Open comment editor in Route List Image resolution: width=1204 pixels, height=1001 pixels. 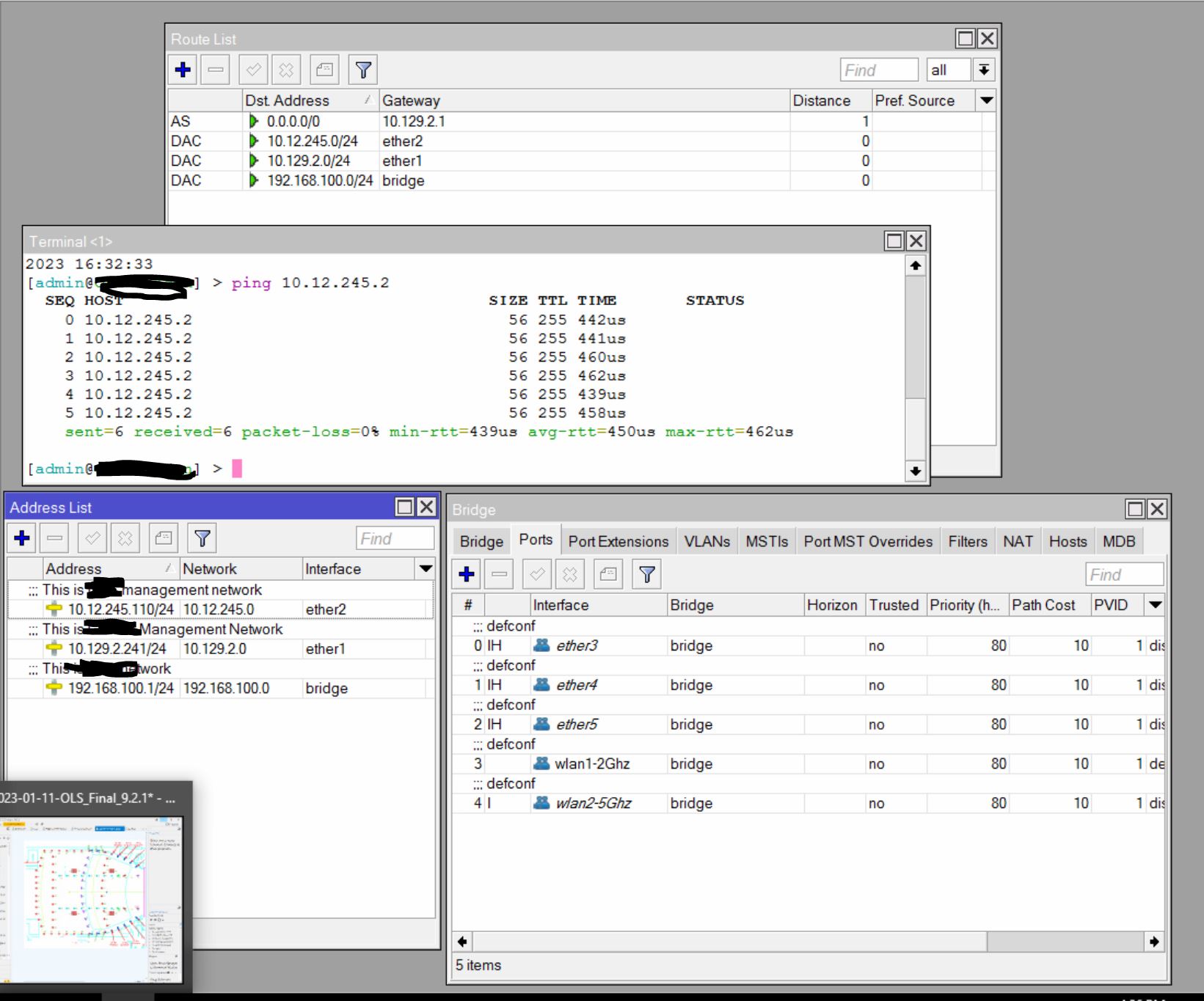click(x=324, y=70)
